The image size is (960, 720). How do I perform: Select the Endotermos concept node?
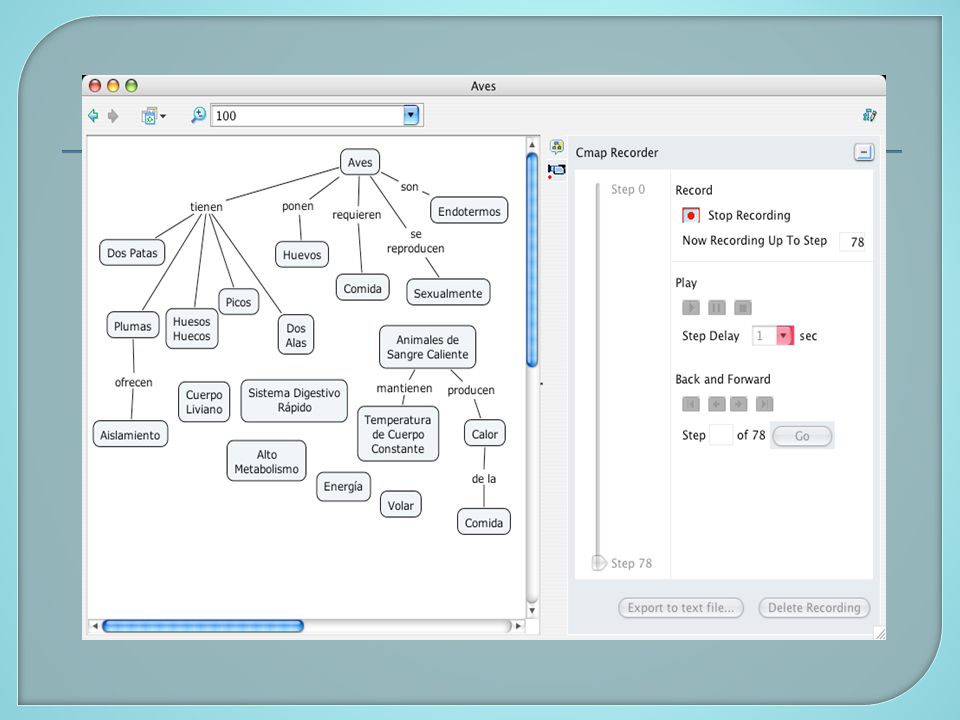[x=469, y=211]
